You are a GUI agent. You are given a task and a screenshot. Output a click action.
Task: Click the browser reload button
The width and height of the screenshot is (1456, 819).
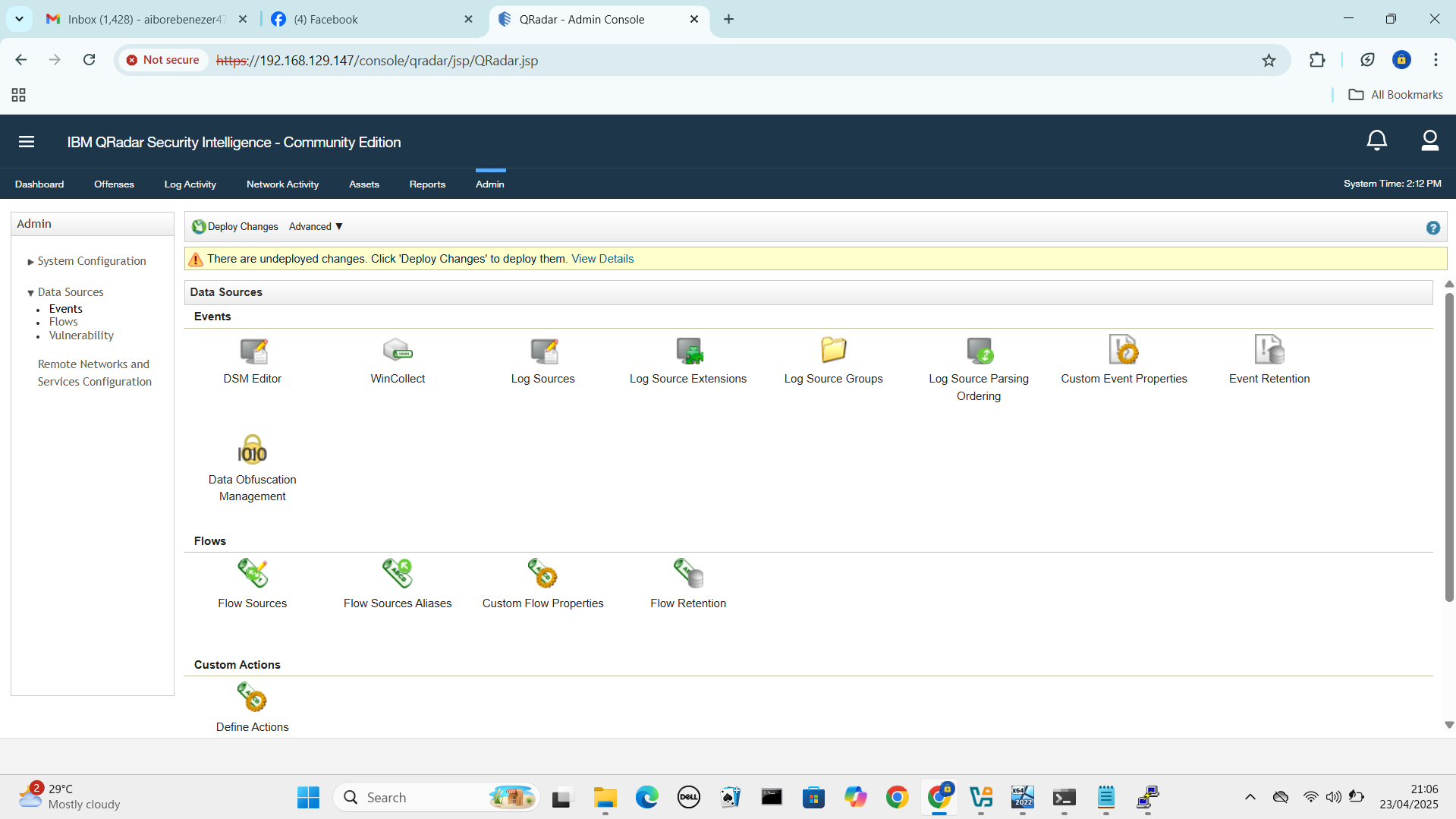point(90,60)
